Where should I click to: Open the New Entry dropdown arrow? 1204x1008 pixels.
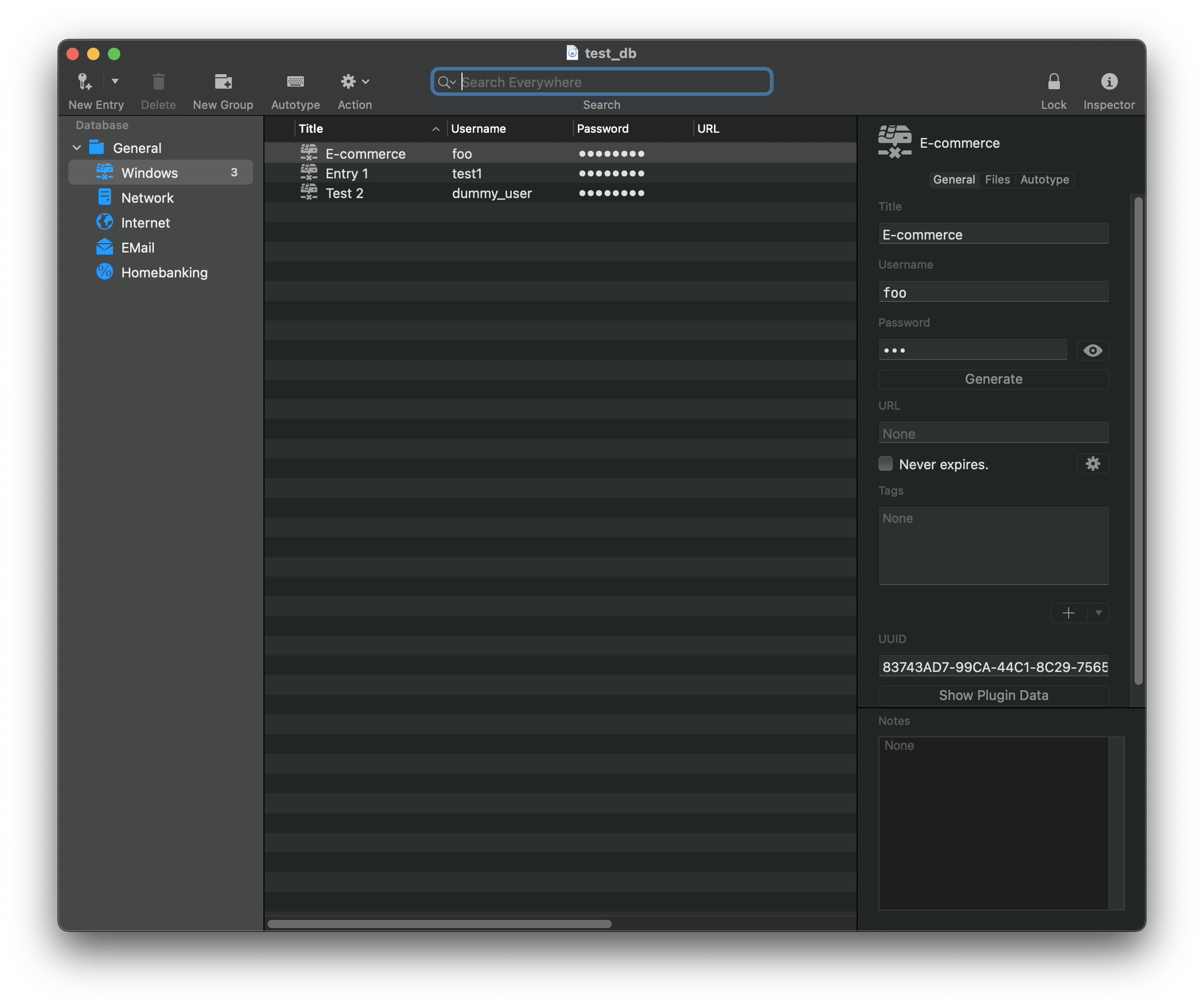click(x=115, y=81)
